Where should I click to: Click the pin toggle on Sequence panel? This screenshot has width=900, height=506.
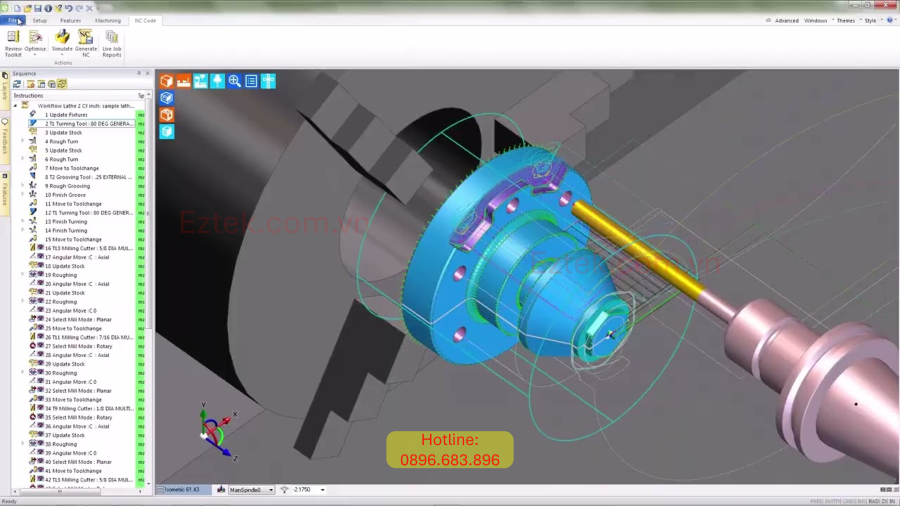pos(139,73)
